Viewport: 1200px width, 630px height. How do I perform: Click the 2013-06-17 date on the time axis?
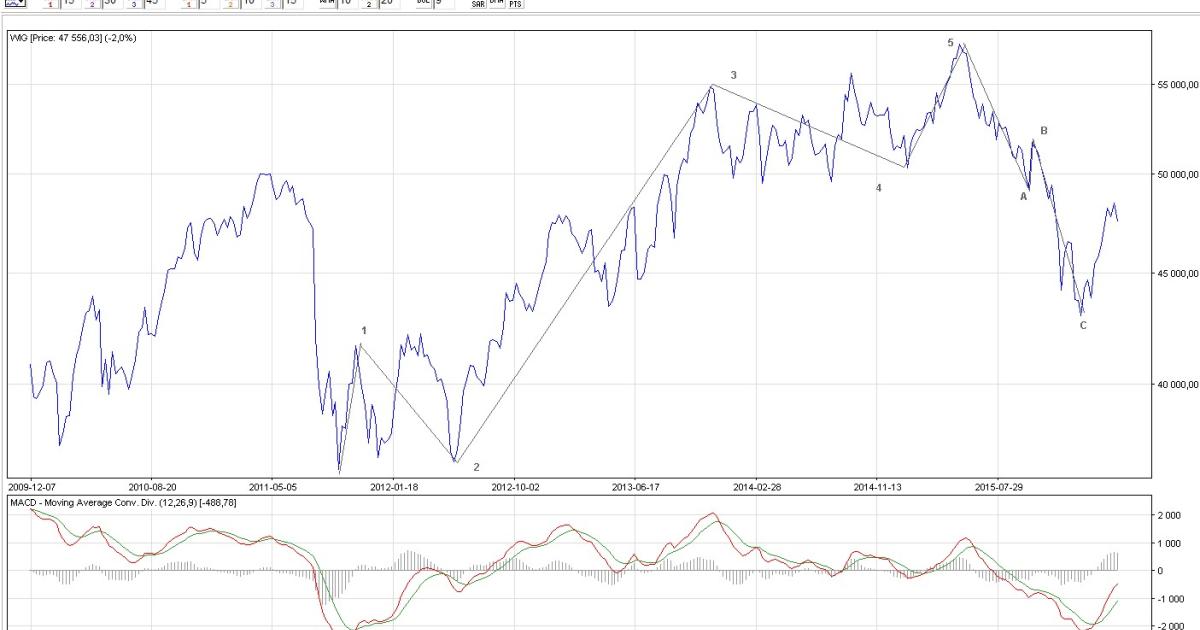coord(634,487)
